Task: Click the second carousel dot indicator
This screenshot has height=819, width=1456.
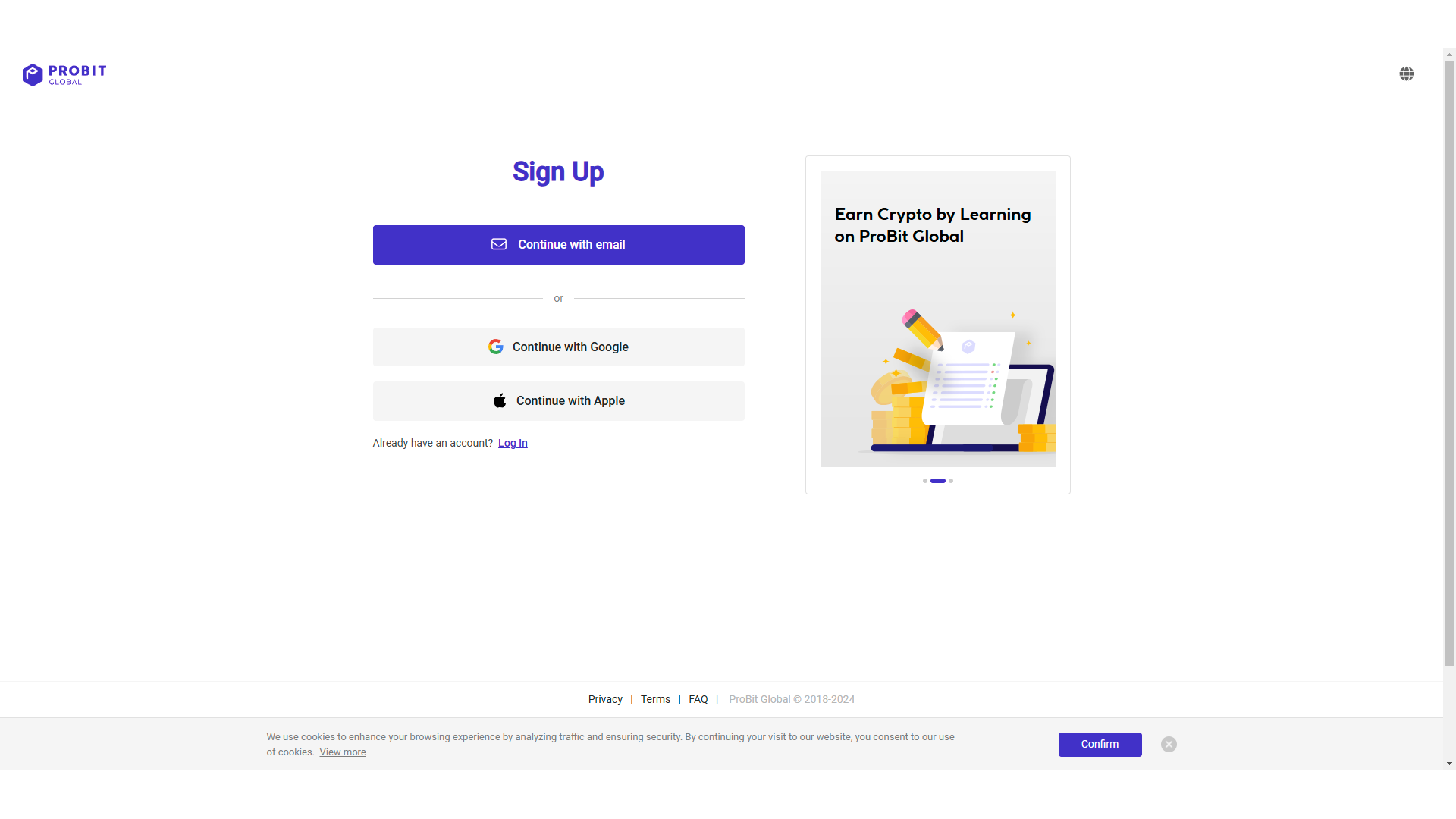Action: (938, 481)
